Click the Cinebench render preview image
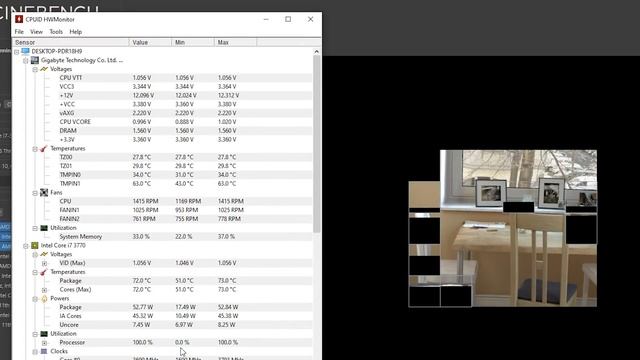640x360 pixels. click(x=502, y=228)
